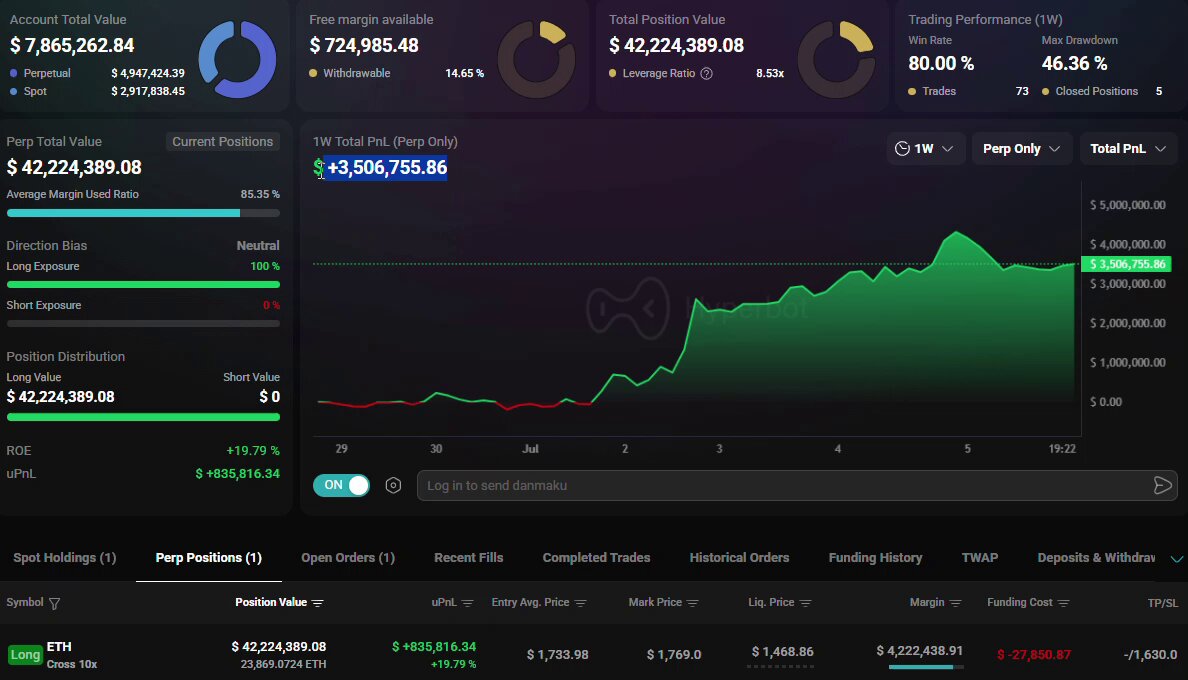Click the green Long badge on ETH row
Viewport: 1188px width, 680px height.
click(25, 655)
